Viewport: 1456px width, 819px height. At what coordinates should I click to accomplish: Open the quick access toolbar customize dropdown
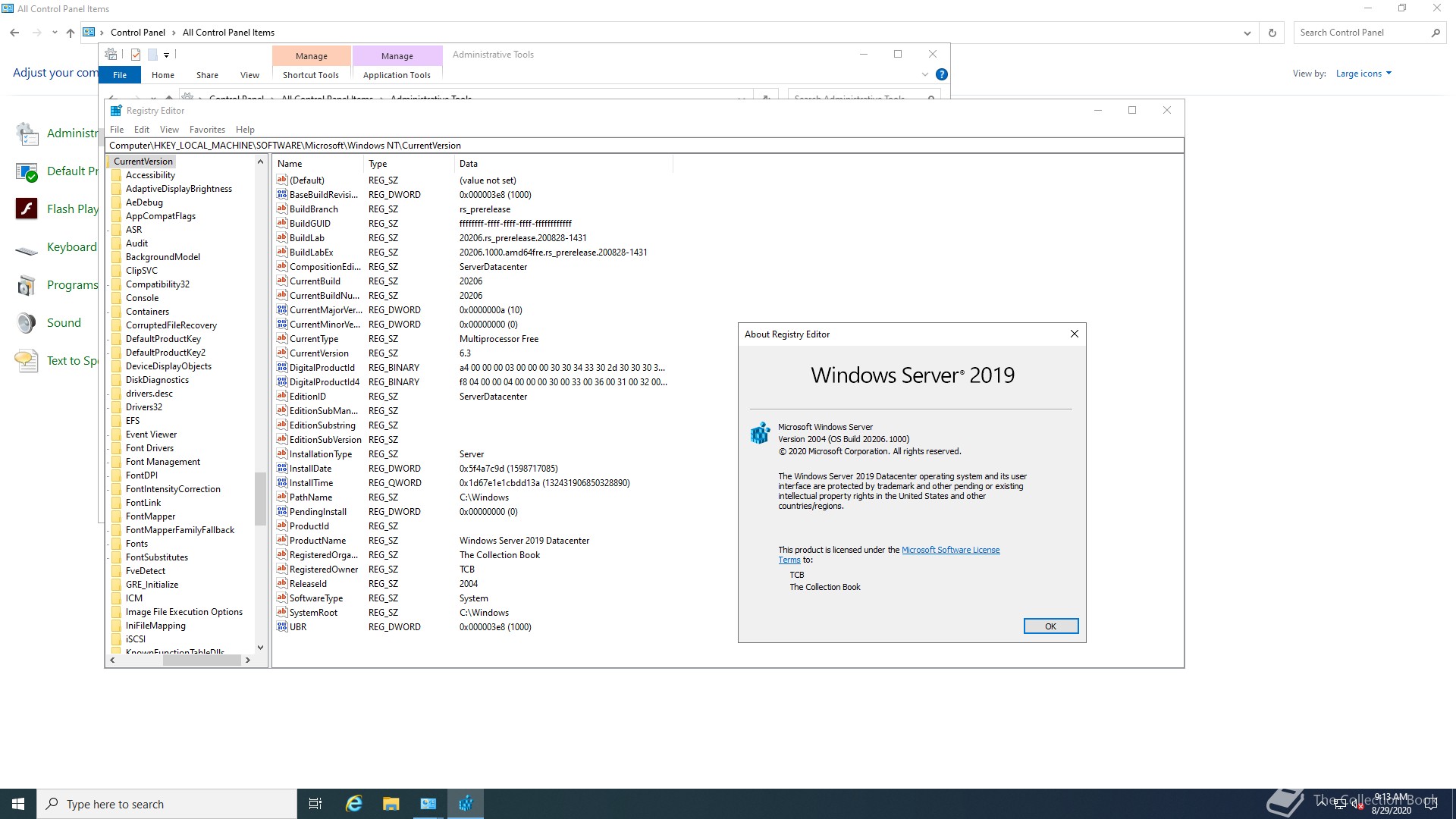(x=166, y=55)
